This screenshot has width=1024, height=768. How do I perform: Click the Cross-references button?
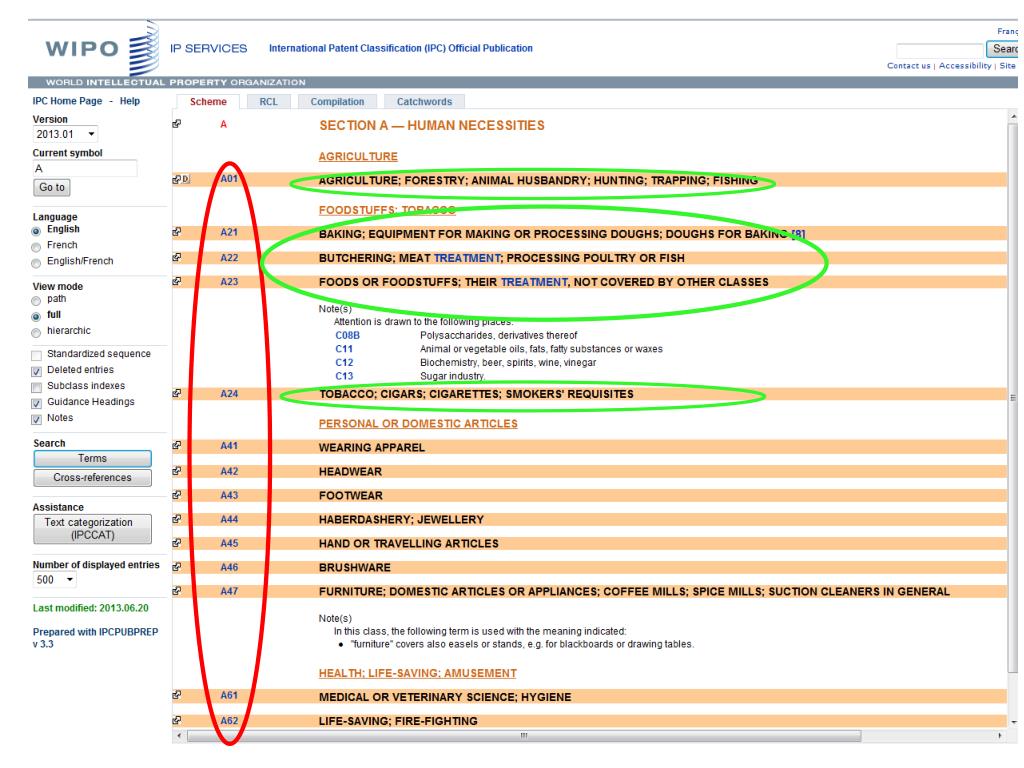[92, 477]
